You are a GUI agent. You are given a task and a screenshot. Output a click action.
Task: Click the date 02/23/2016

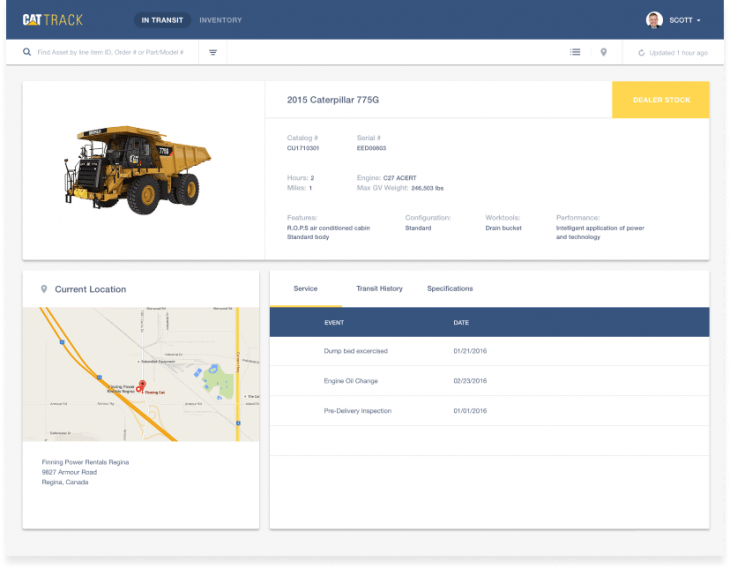470,381
